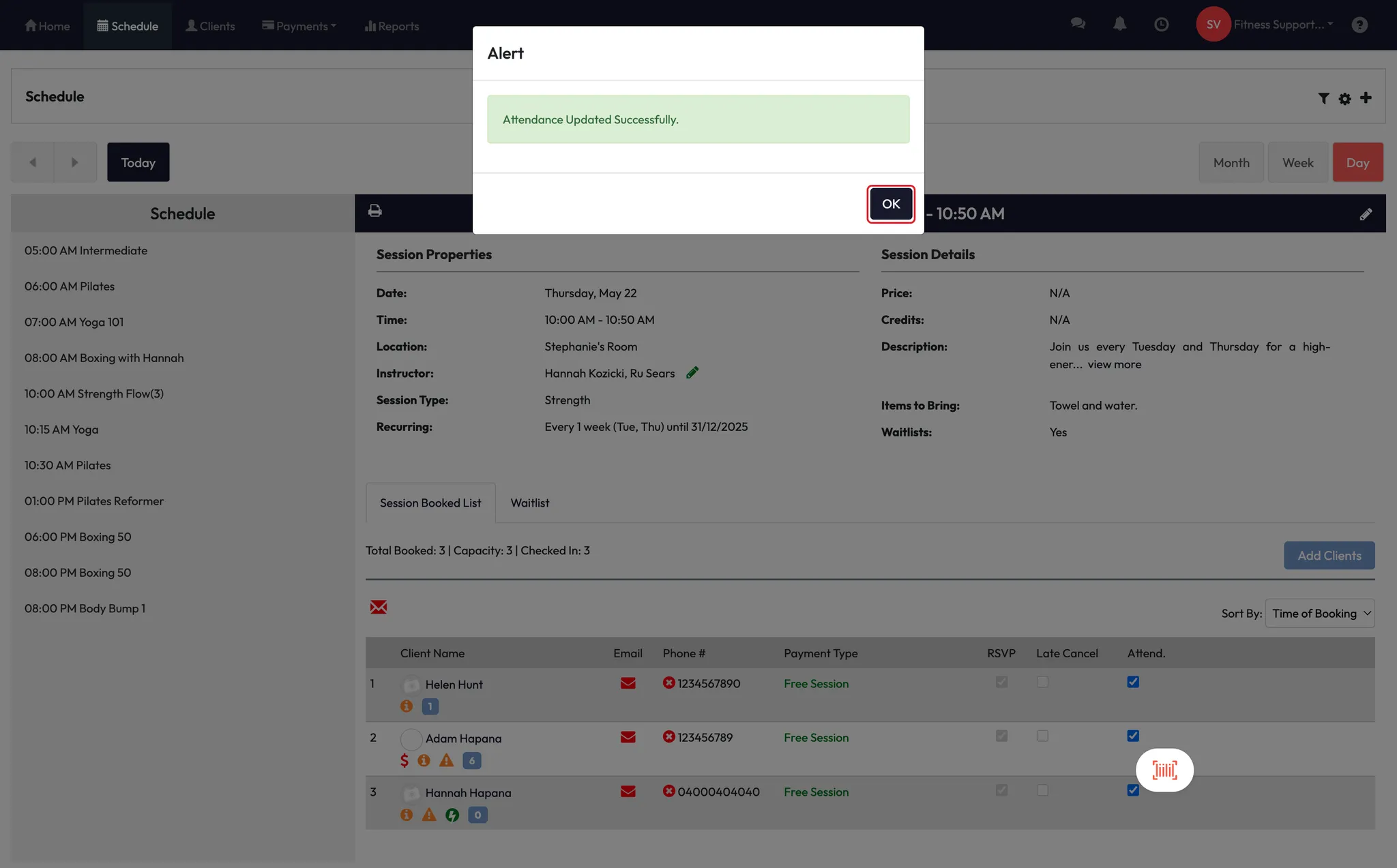Click the plus icon to add session

pos(1366,98)
